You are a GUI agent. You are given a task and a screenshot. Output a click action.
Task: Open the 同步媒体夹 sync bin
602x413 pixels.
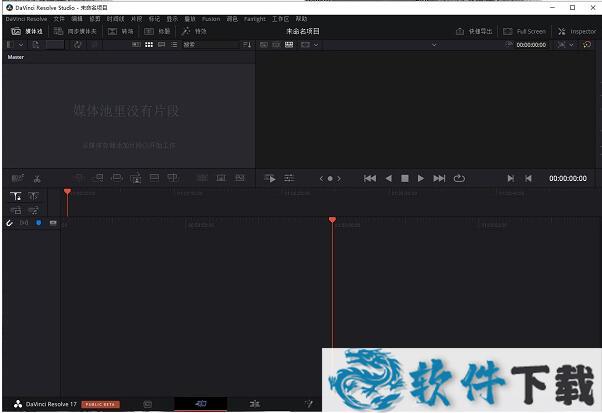(80, 31)
